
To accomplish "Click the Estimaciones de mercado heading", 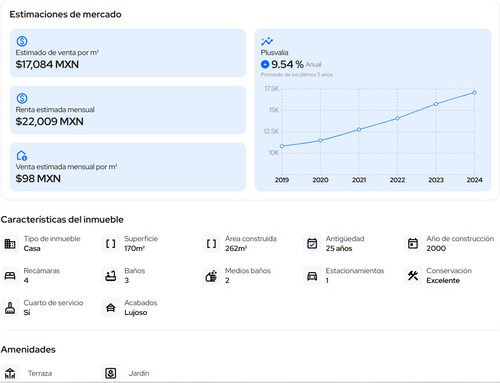I will pyautogui.click(x=65, y=14).
